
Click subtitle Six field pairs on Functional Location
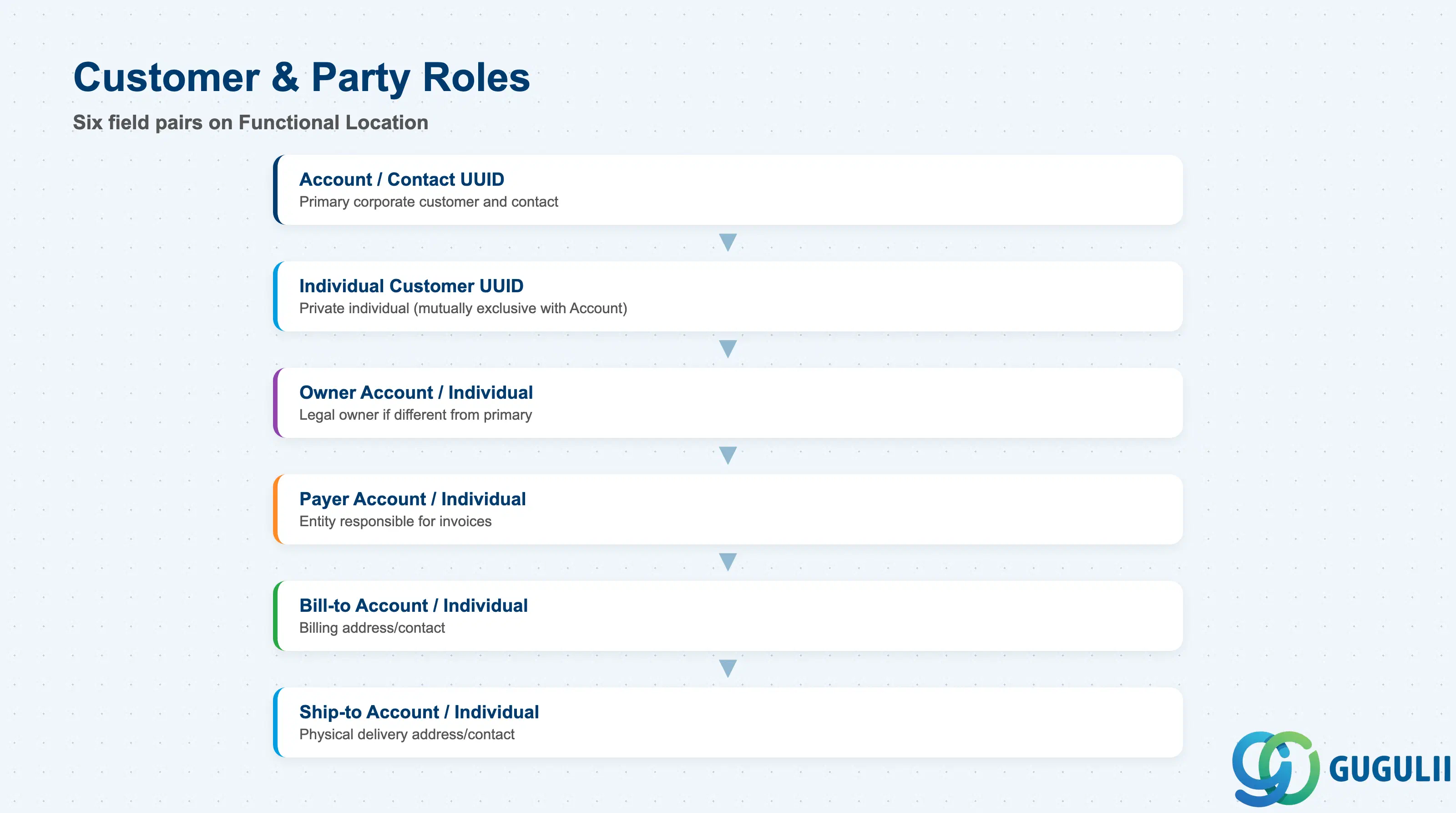click(x=250, y=122)
